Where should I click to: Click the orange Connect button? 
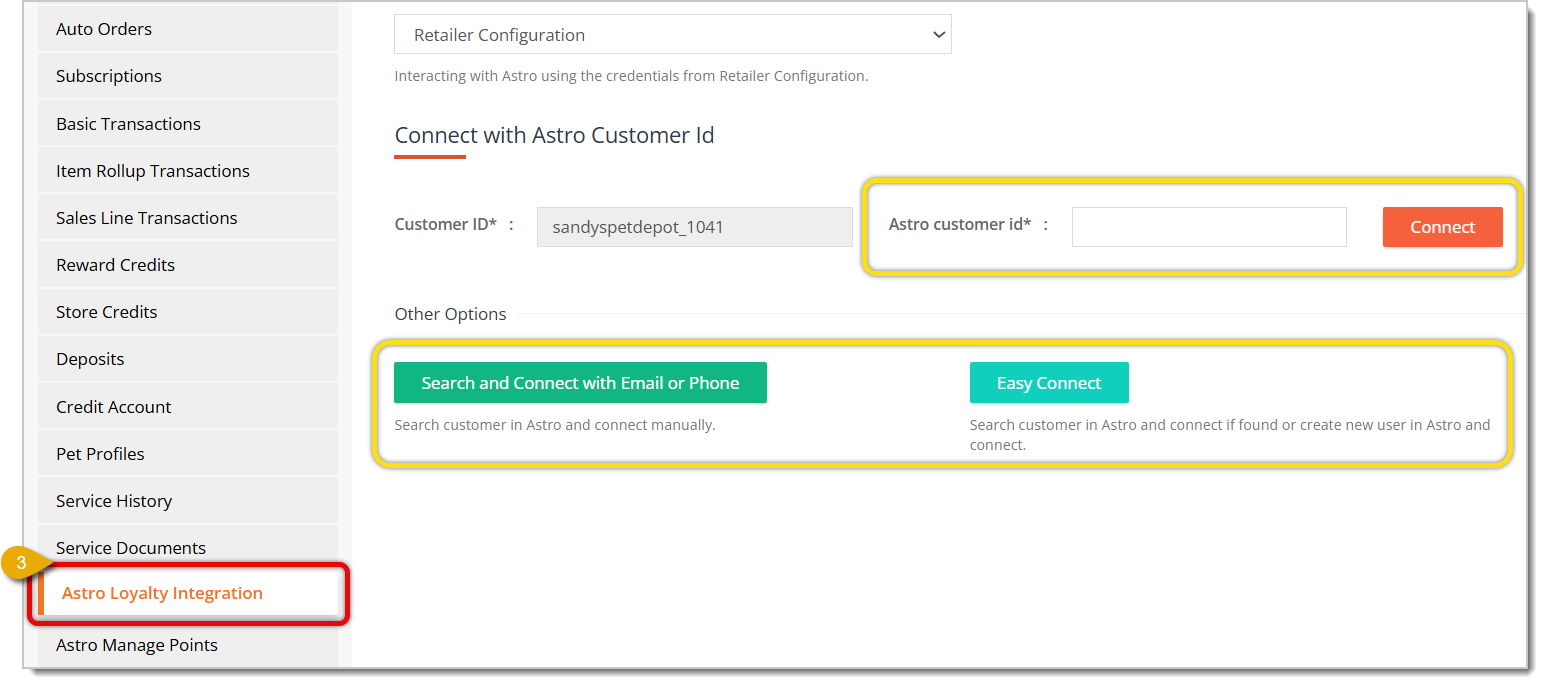coord(1443,227)
